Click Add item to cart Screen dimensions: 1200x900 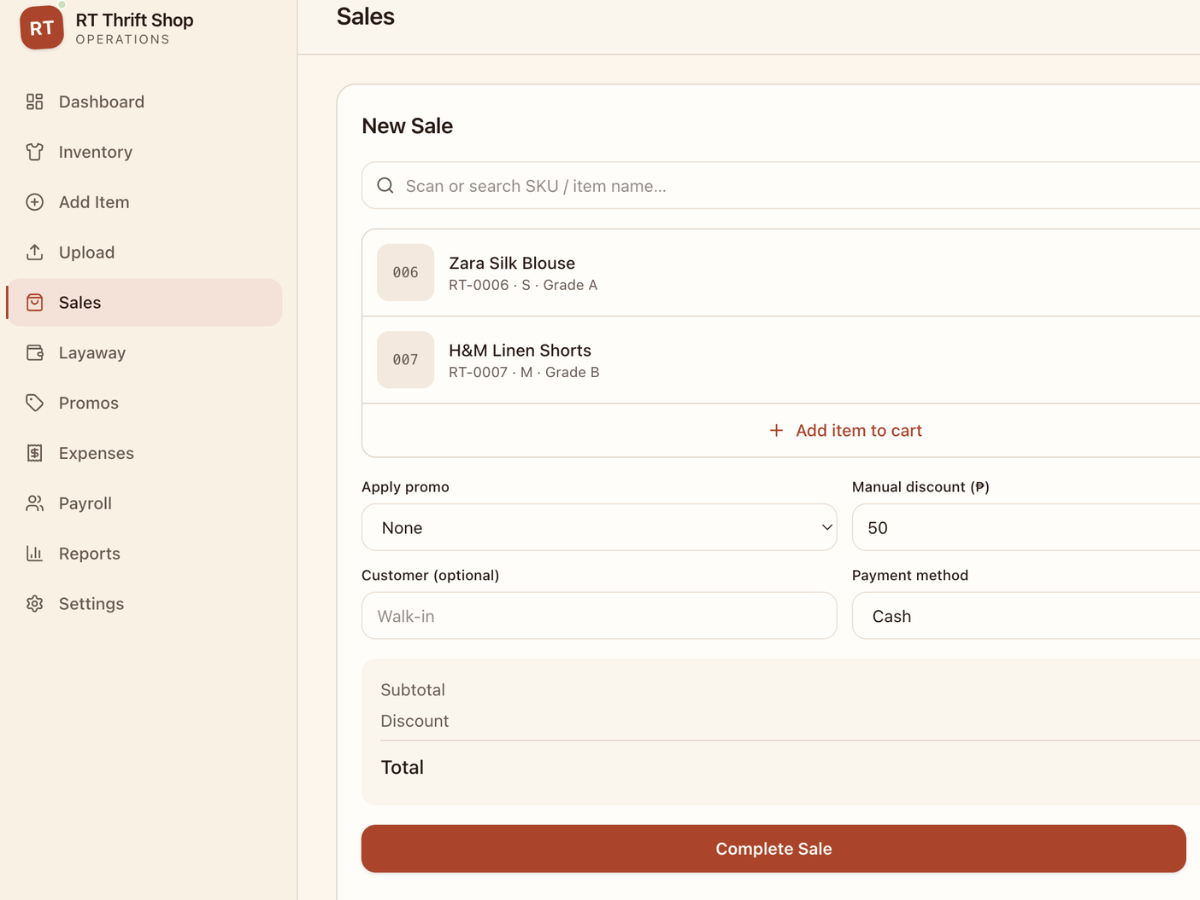(845, 430)
